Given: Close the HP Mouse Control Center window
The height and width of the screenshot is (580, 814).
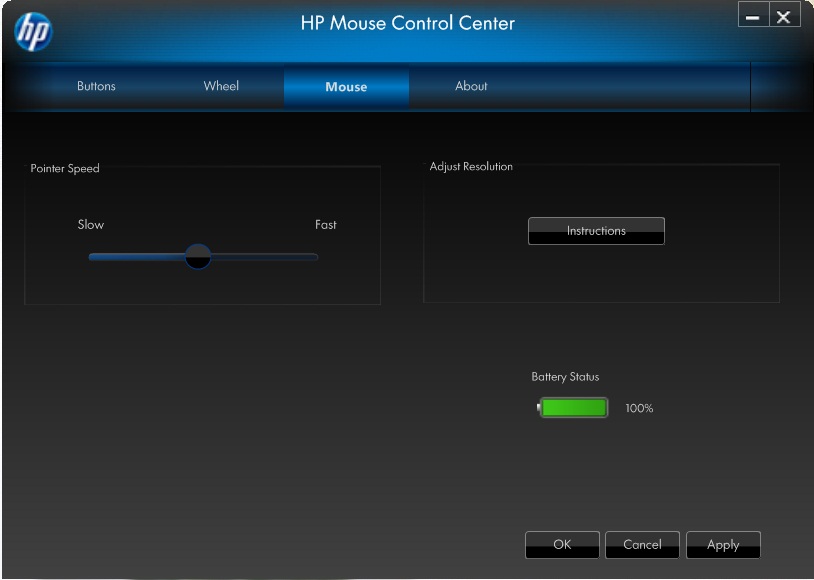Looking at the screenshot, I should point(784,17).
